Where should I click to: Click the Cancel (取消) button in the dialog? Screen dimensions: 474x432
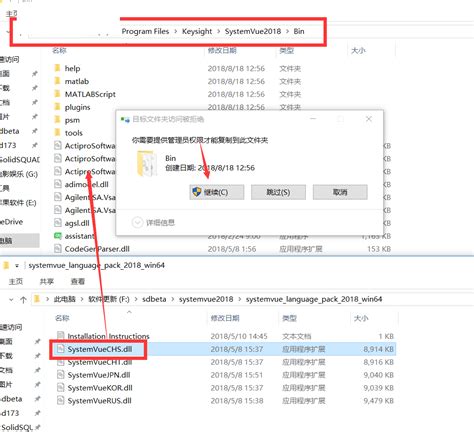(340, 192)
